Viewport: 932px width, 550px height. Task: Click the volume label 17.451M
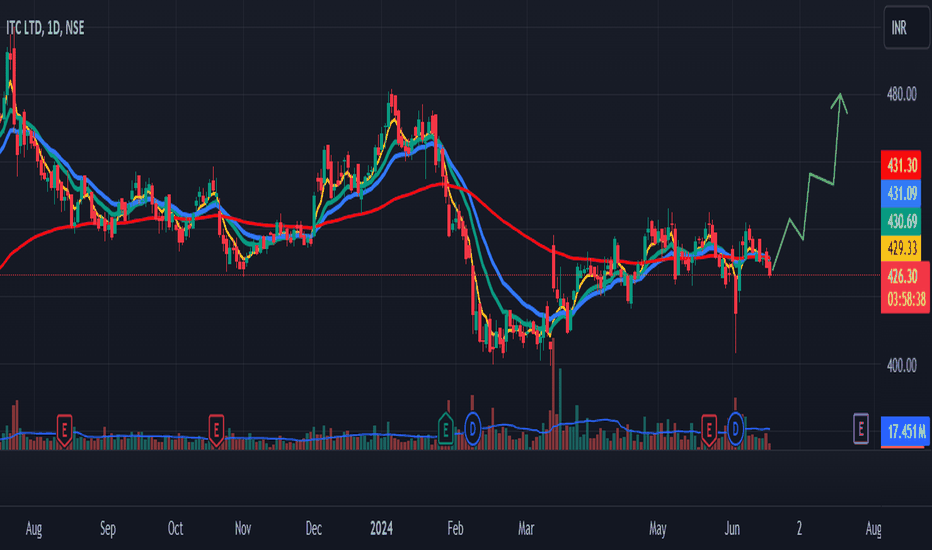tap(906, 432)
